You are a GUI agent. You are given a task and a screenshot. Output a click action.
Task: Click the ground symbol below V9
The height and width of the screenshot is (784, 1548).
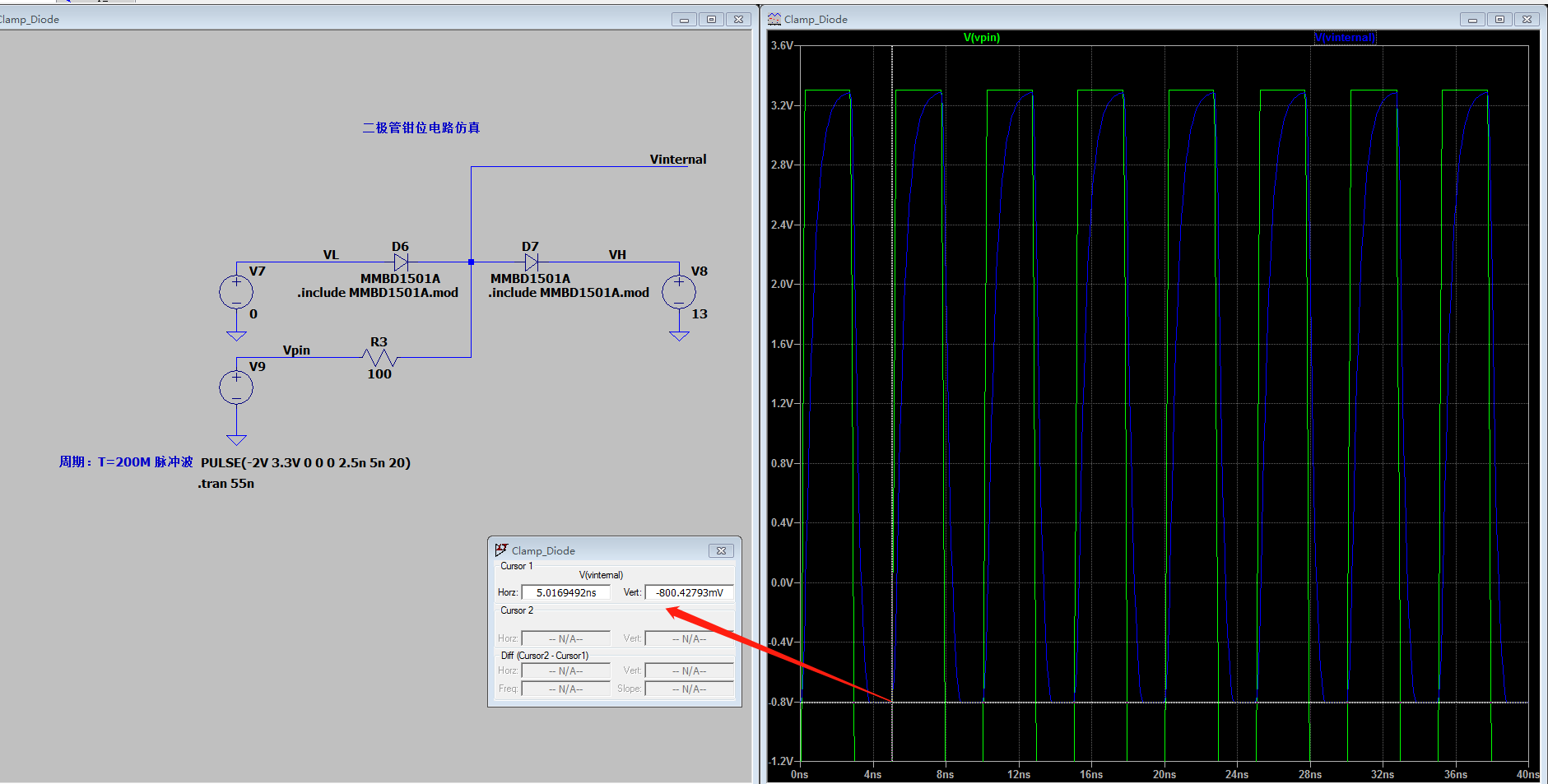tap(236, 438)
